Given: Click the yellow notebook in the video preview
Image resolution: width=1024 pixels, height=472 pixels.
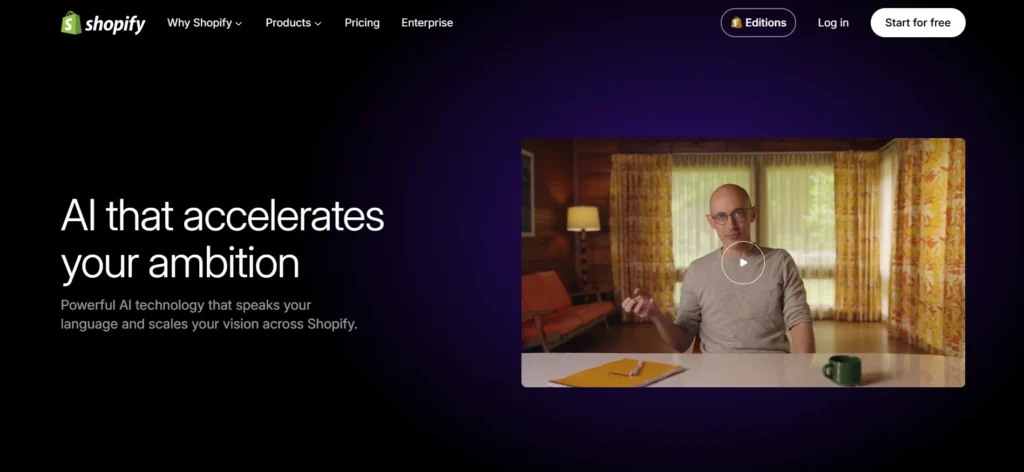Looking at the screenshot, I should [616, 373].
